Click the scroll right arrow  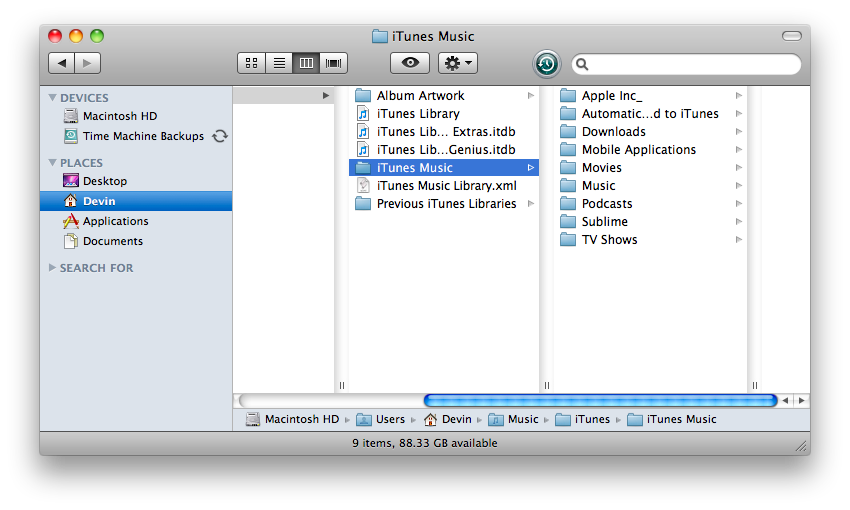tap(801, 401)
